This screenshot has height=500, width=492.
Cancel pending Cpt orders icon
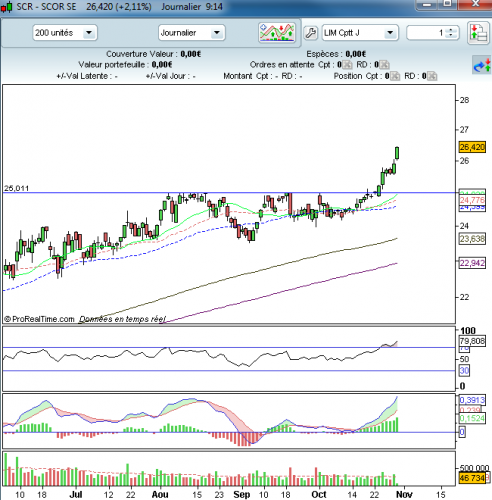pyautogui.click(x=347, y=65)
